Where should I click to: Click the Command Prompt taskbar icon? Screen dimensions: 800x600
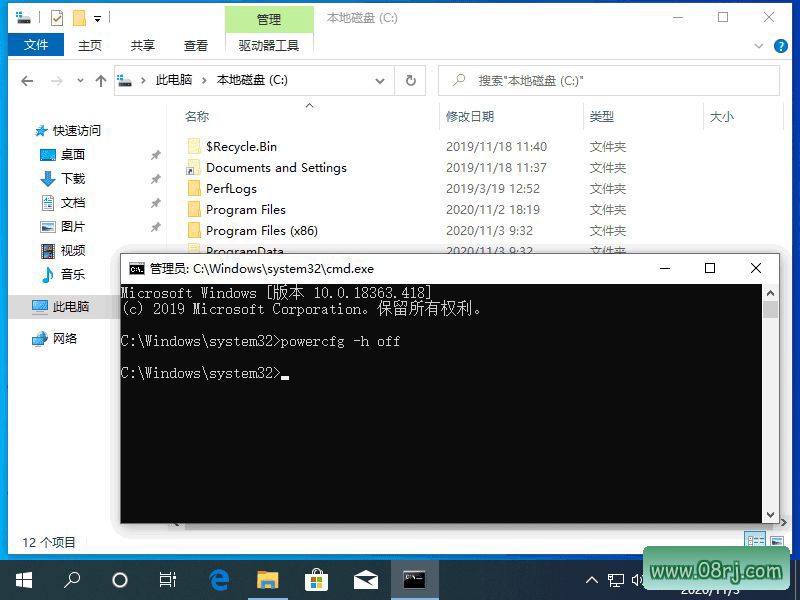[x=414, y=580]
